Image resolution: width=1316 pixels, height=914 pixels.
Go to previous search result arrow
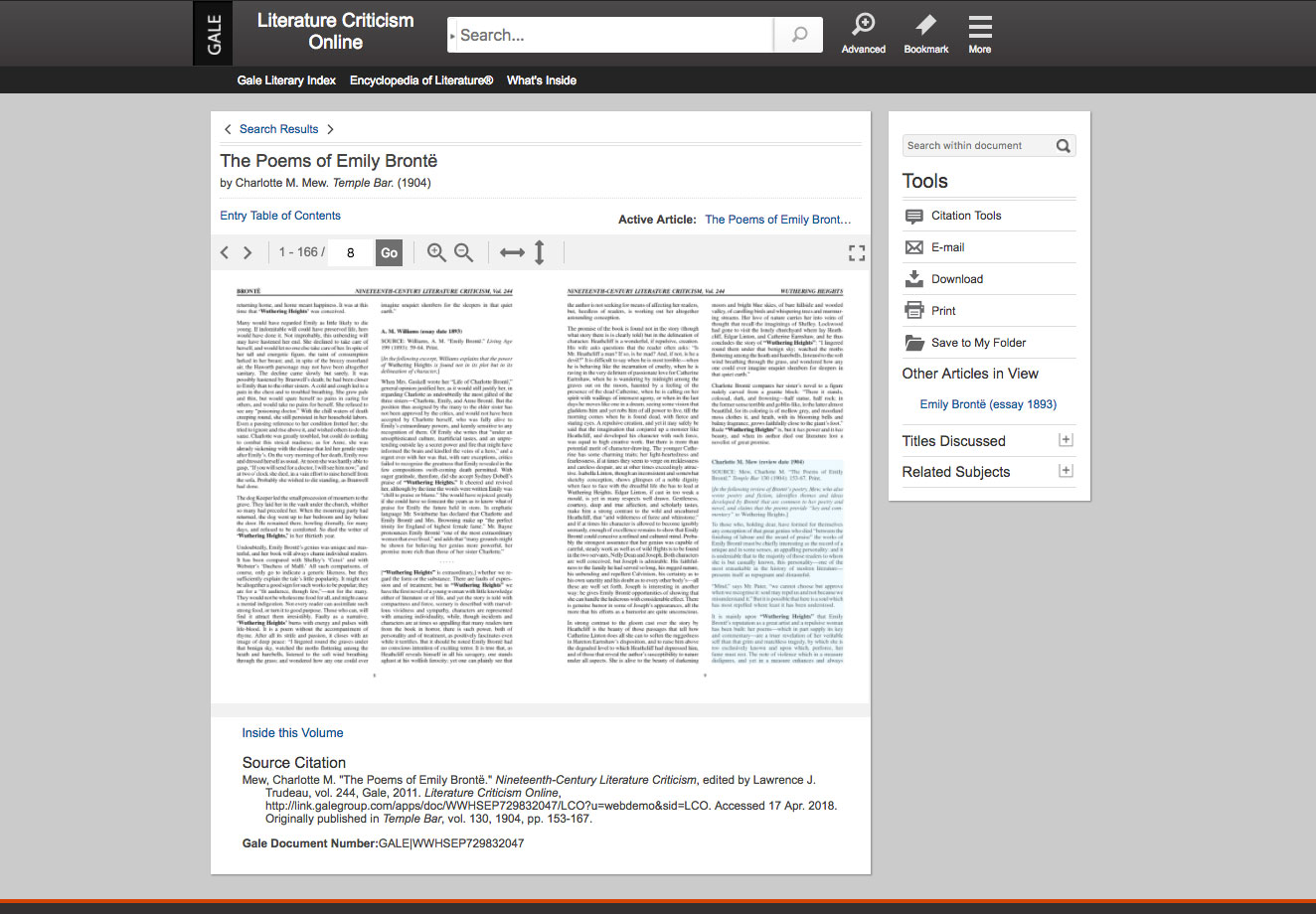pos(228,129)
